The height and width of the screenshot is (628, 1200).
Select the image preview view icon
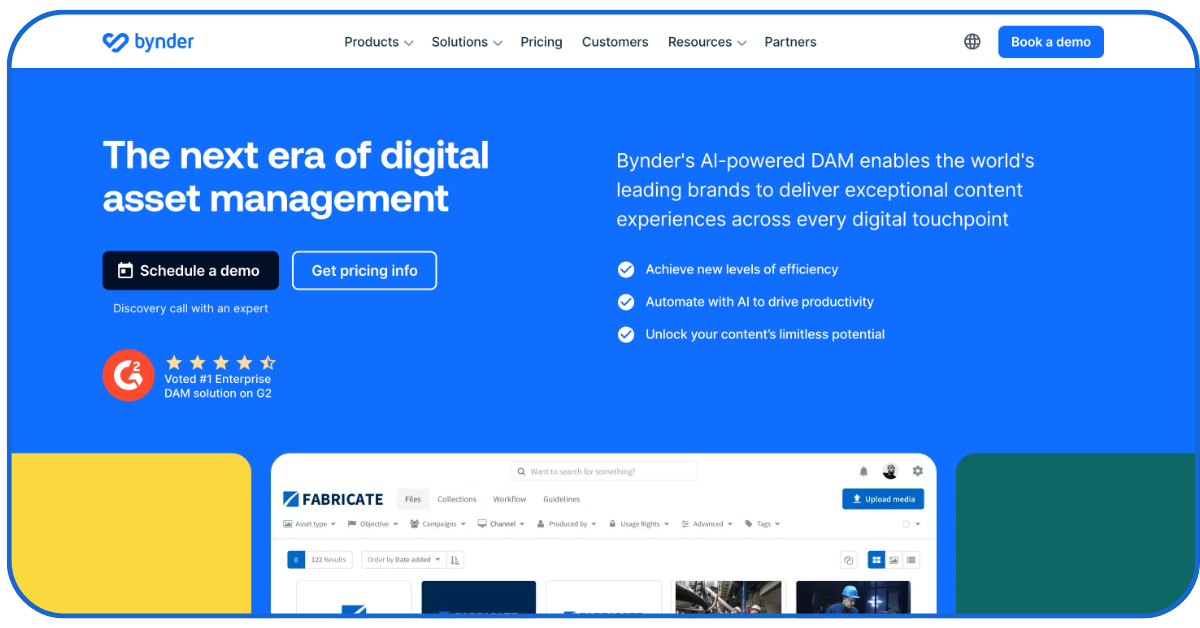(895, 559)
